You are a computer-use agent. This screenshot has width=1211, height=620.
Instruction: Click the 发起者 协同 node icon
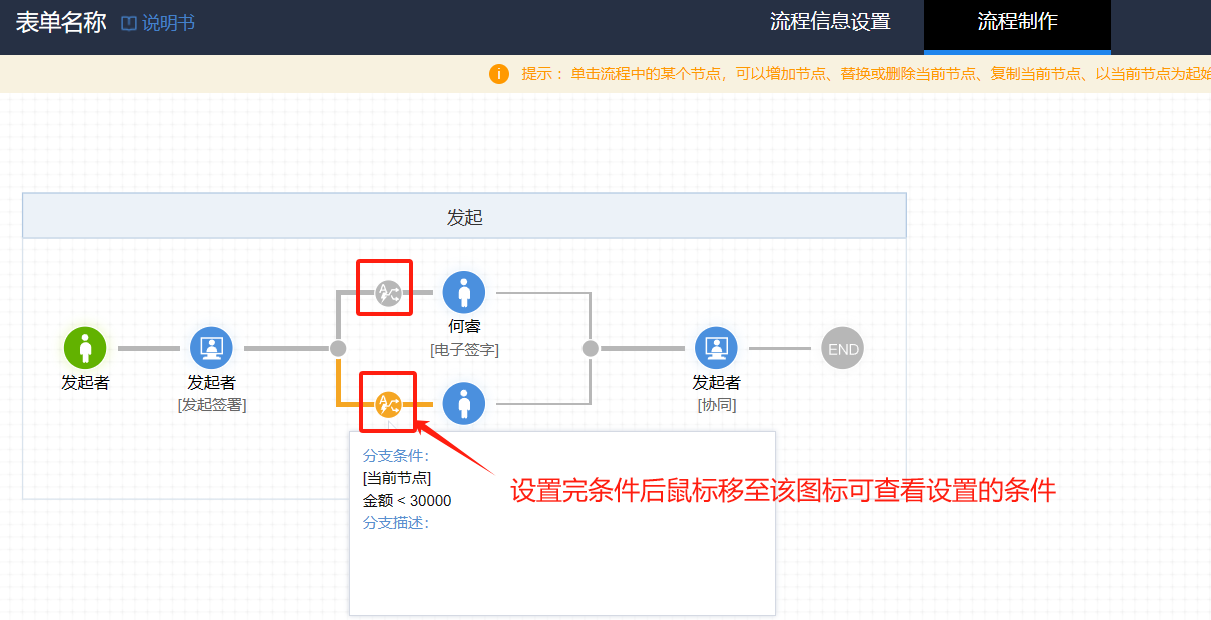tap(716, 348)
